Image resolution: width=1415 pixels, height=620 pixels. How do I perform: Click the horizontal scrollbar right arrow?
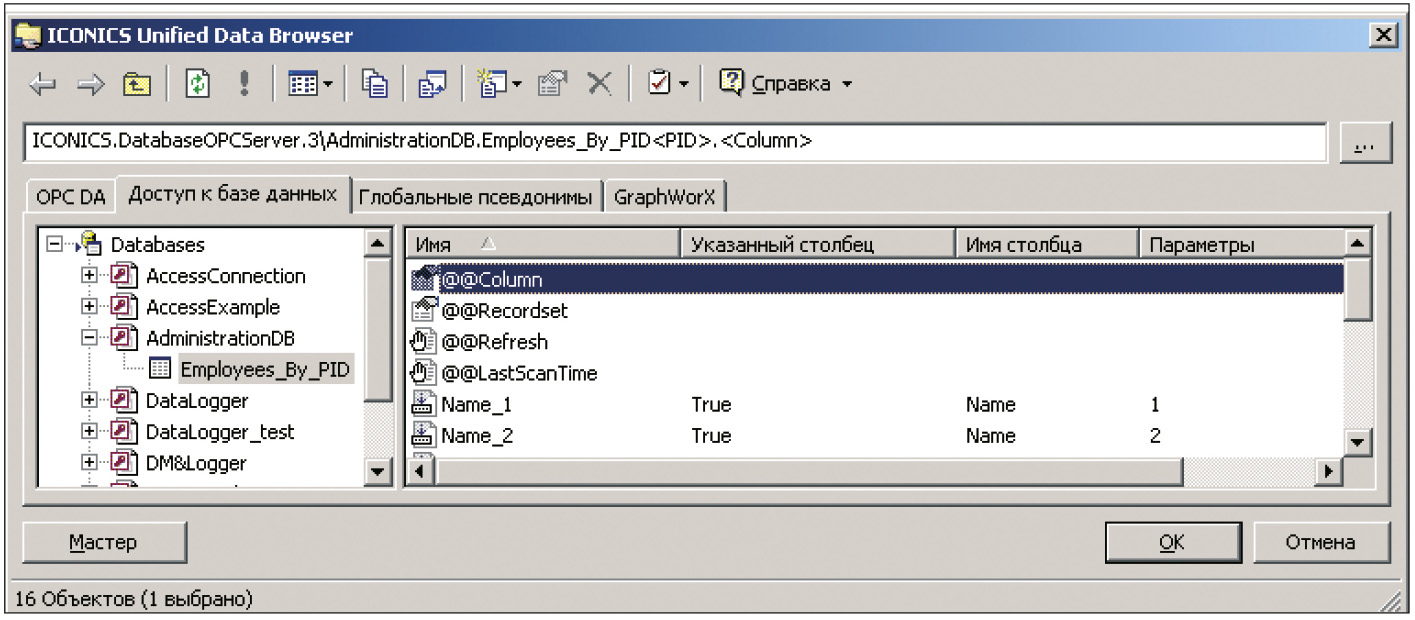1329,470
